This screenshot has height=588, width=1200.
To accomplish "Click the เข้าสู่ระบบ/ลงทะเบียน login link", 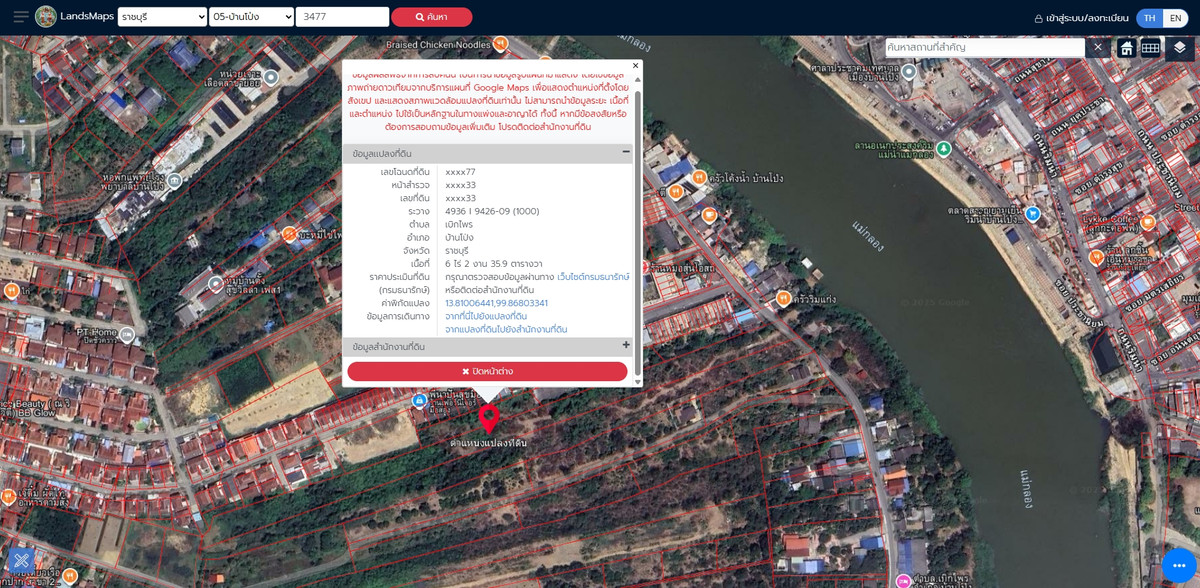I will (x=1081, y=18).
